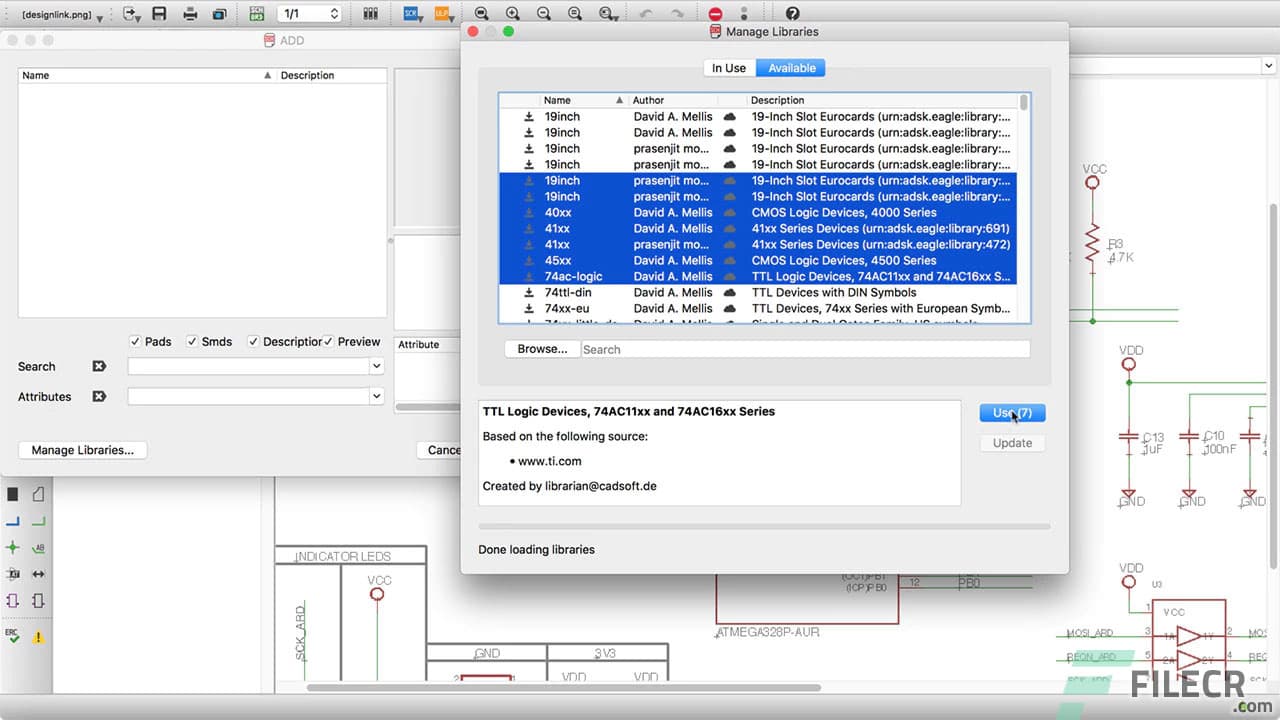Click the Browse... button

(542, 349)
